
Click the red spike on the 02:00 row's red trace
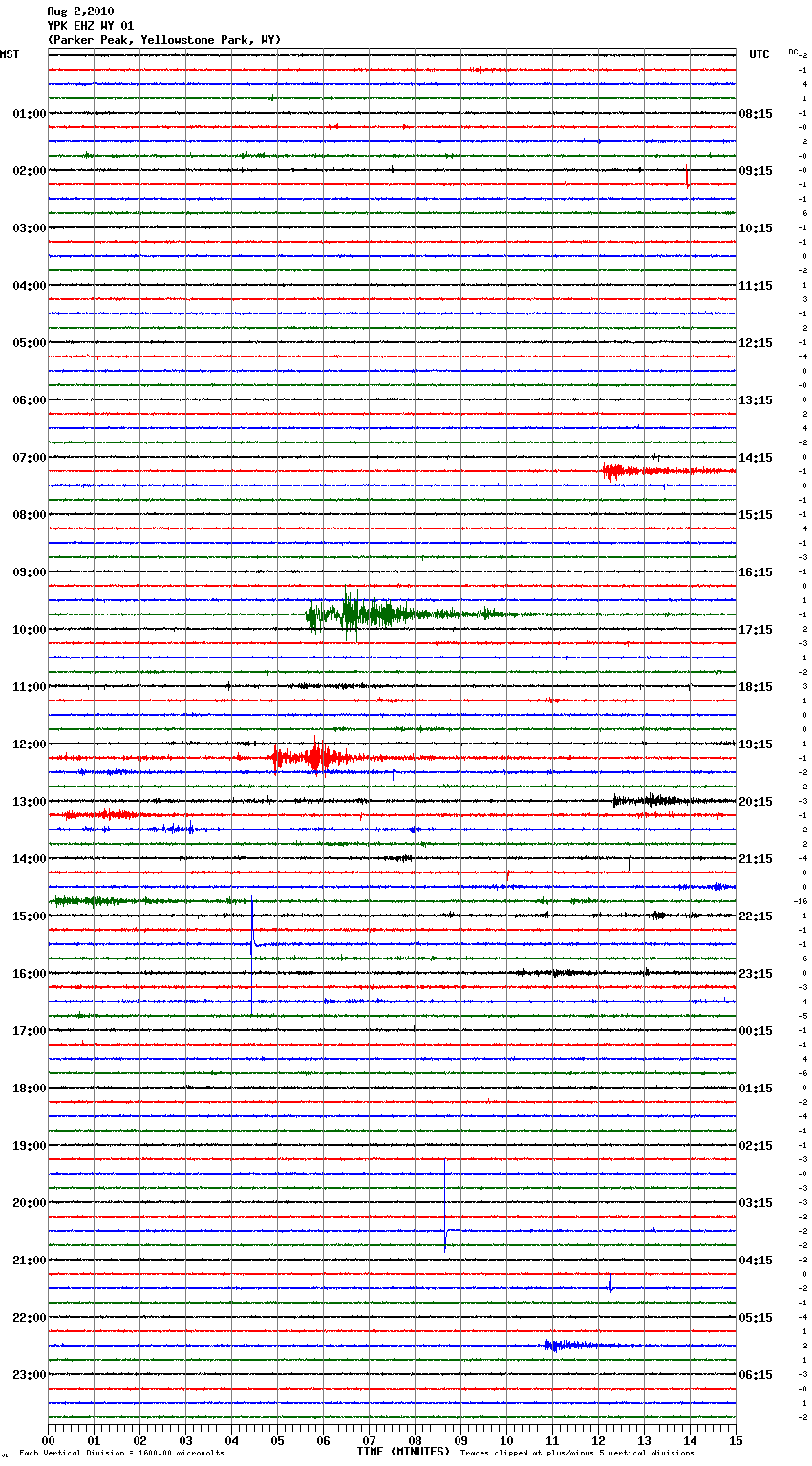687,175
